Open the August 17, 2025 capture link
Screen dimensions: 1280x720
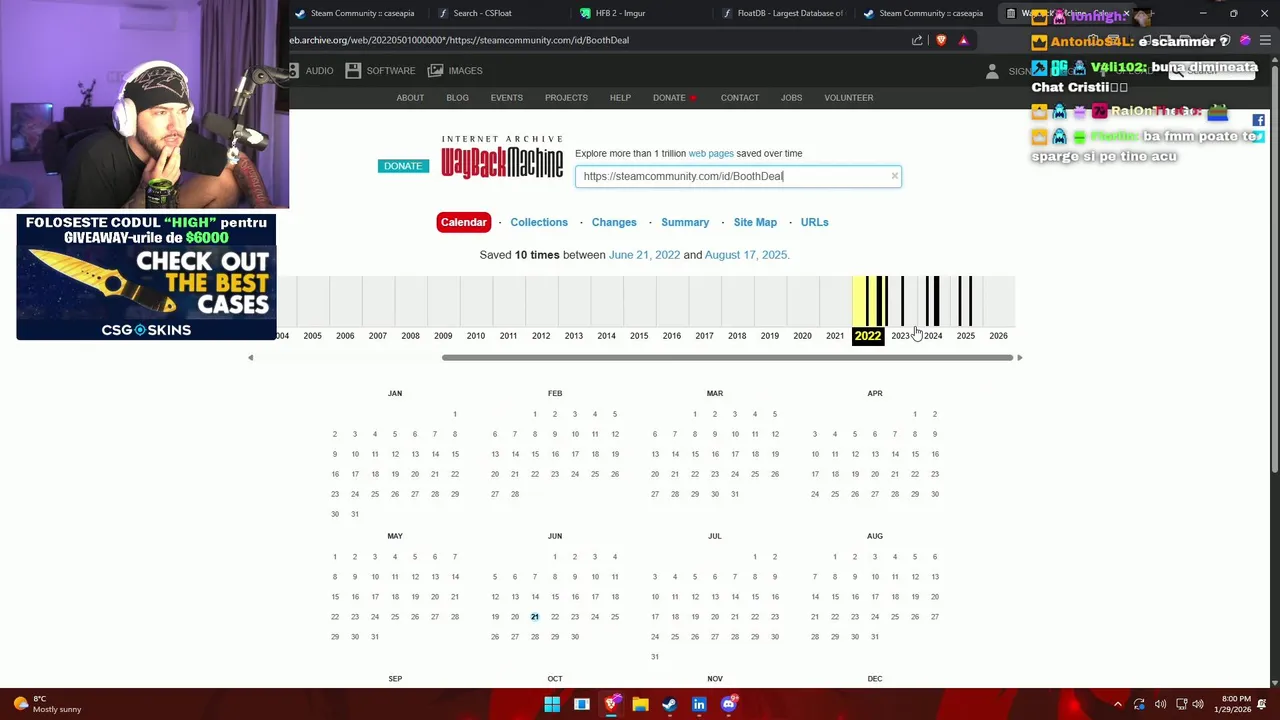click(745, 255)
